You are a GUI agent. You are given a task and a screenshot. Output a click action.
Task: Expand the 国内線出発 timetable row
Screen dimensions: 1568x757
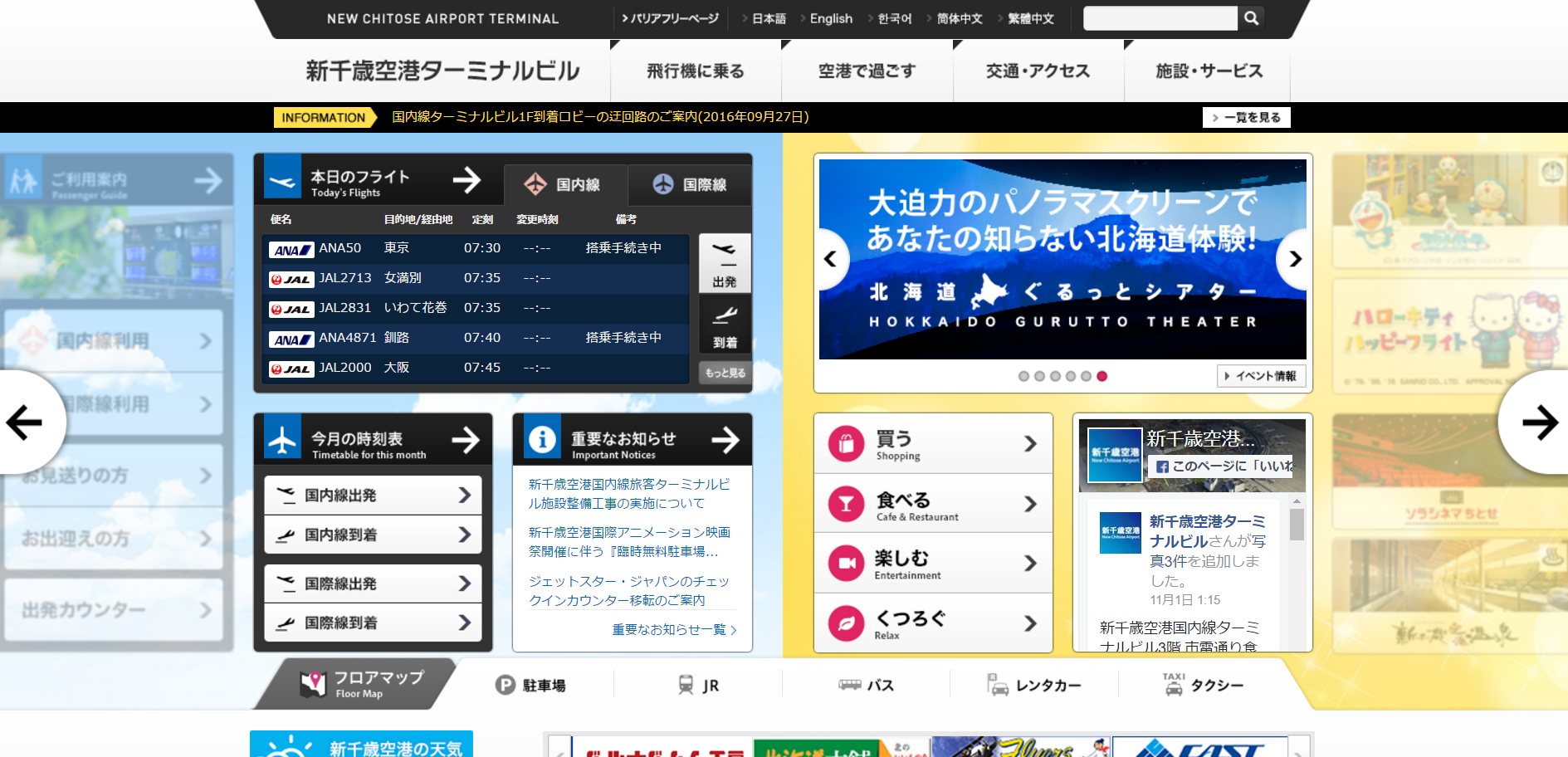(x=373, y=496)
